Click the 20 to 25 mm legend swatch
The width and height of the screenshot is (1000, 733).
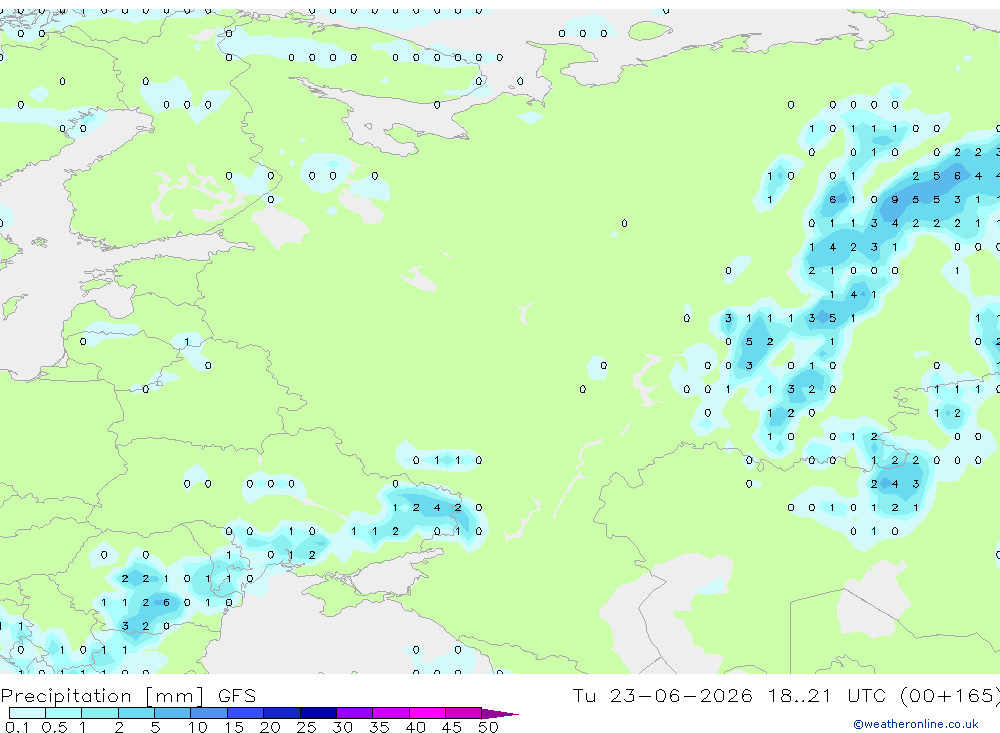pos(282,713)
